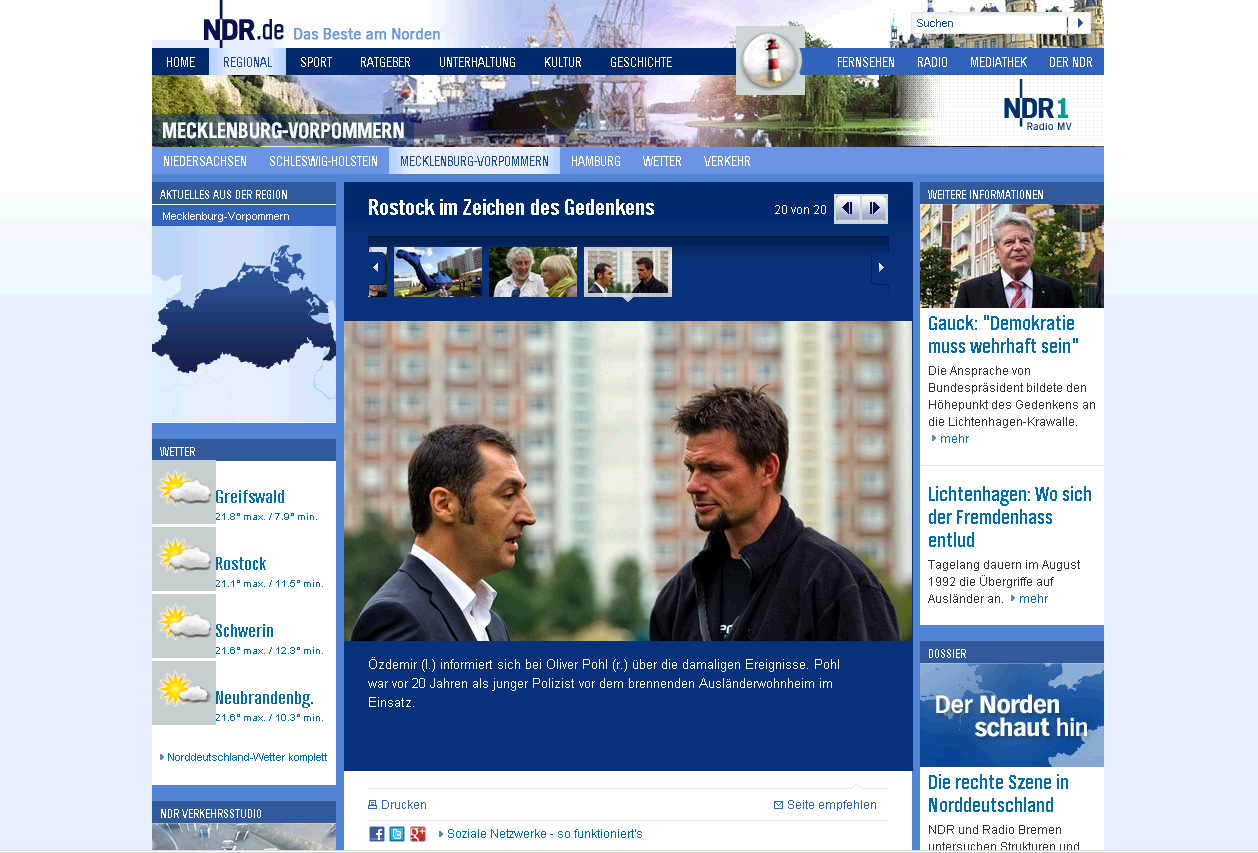Click the NDR.de logo
The height and width of the screenshot is (853, 1258).
tap(244, 30)
